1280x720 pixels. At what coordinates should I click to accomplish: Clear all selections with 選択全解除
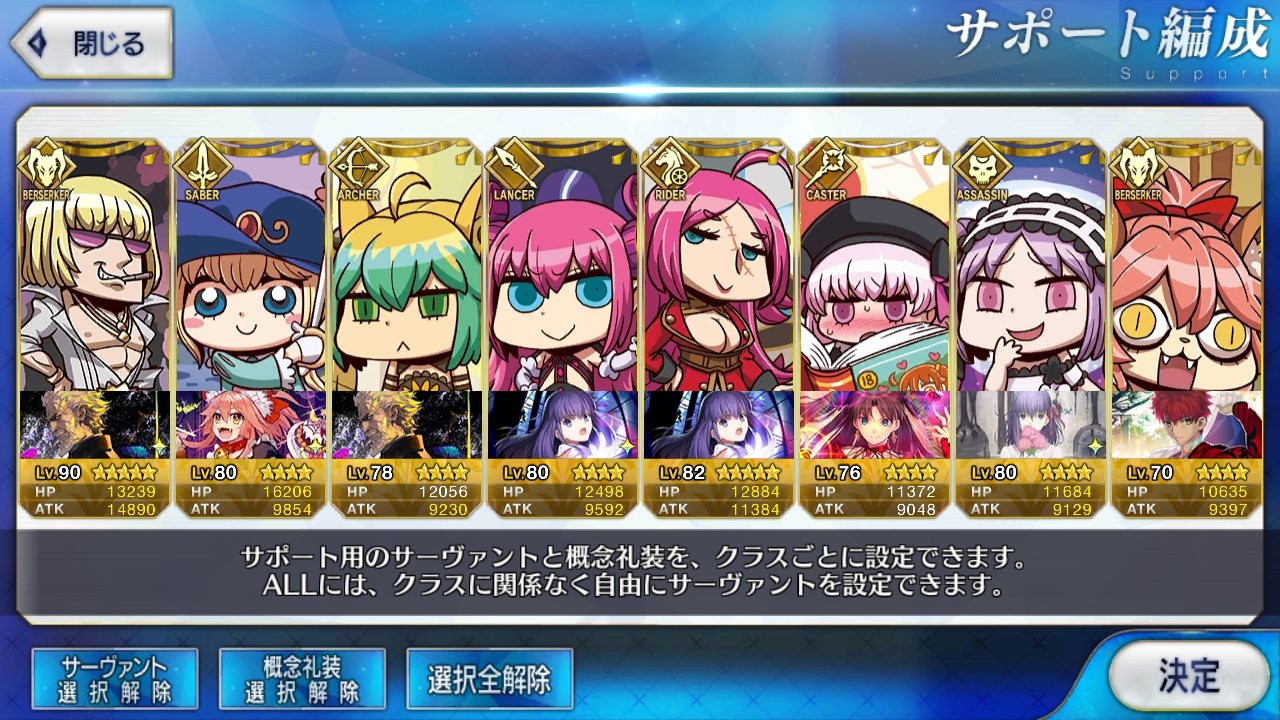(x=489, y=679)
